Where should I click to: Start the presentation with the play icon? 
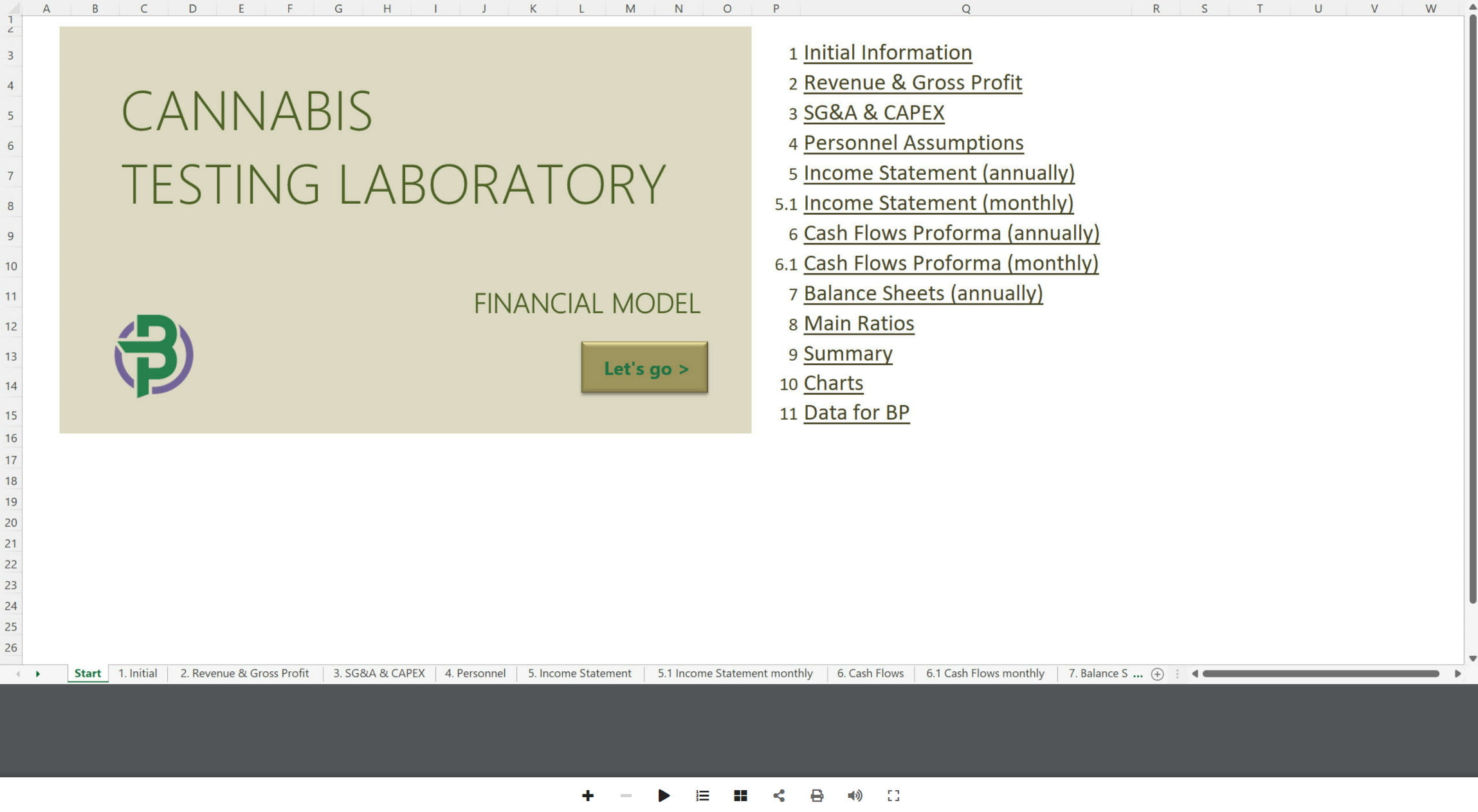pos(664,795)
